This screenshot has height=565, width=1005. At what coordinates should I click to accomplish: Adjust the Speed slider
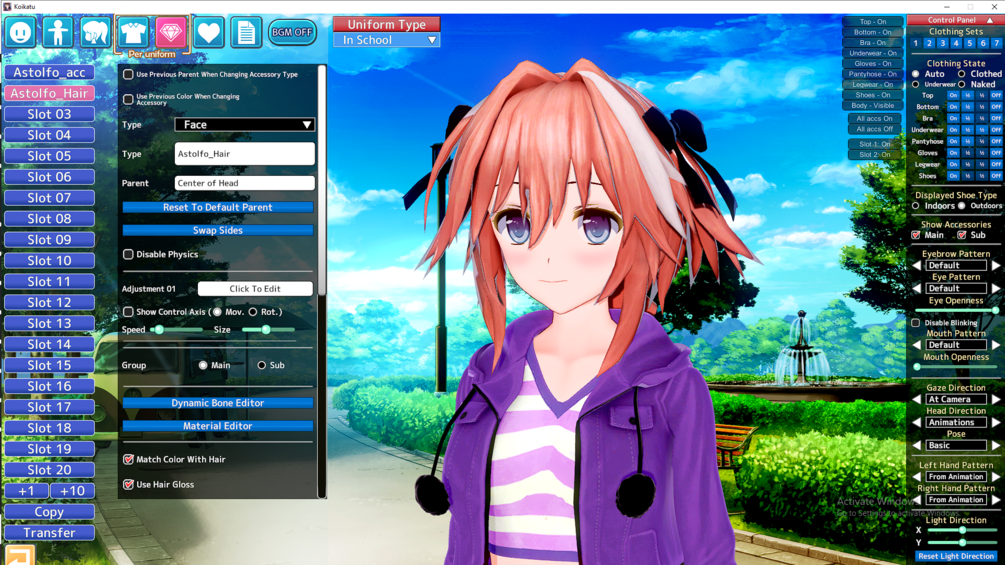click(x=176, y=330)
